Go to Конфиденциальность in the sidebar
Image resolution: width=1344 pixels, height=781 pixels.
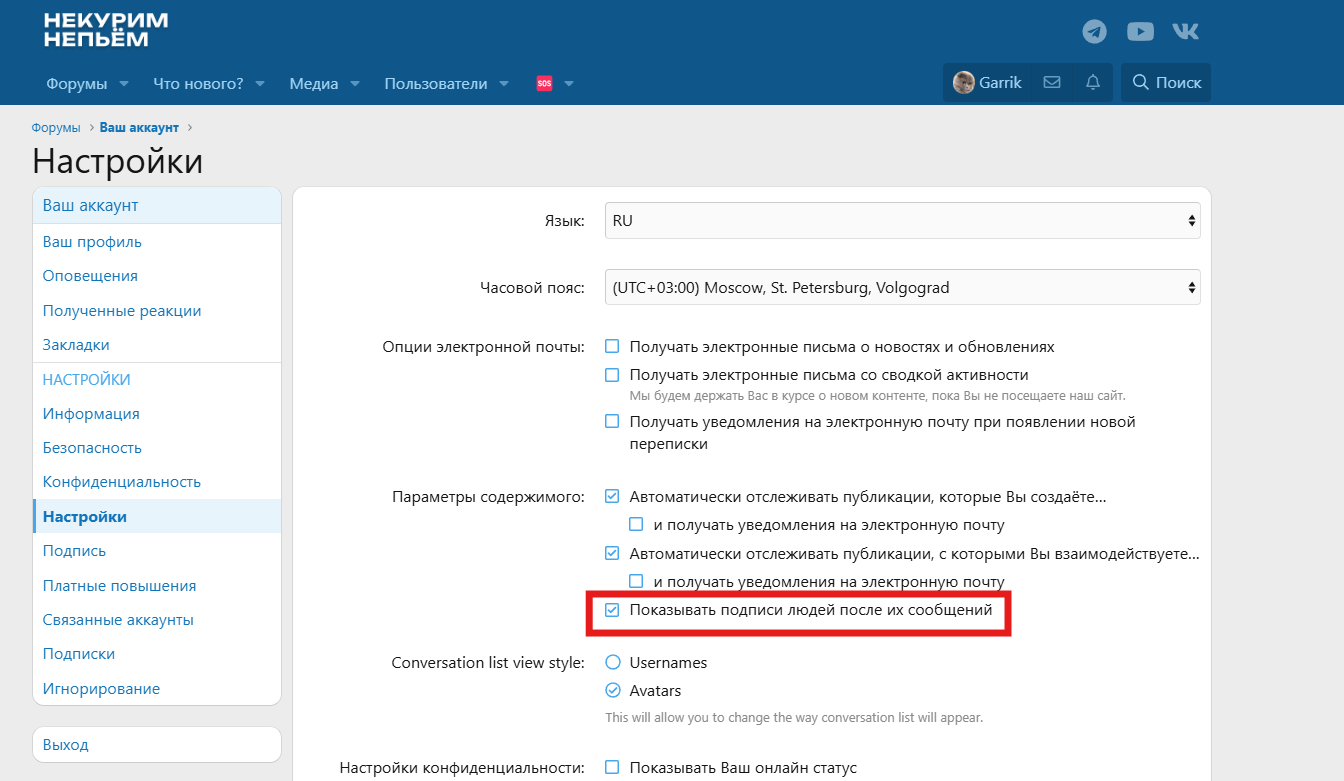122,482
